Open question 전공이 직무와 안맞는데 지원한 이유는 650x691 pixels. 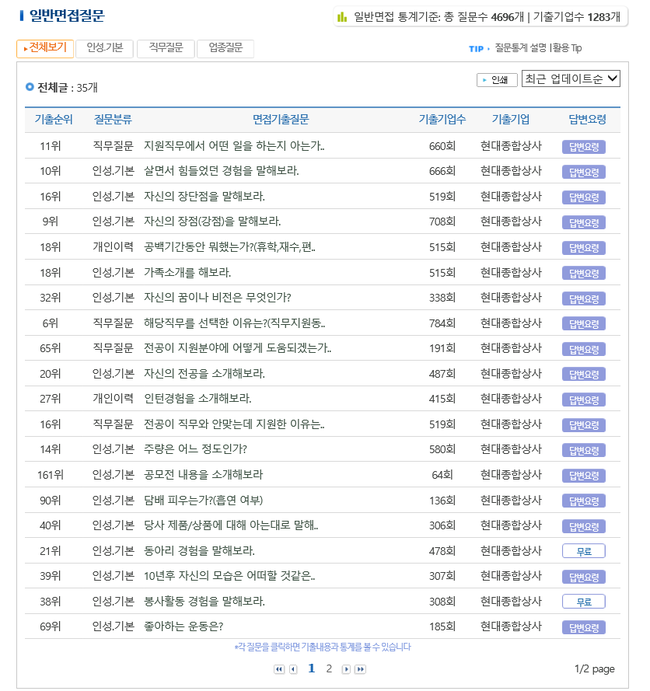[x=234, y=424]
